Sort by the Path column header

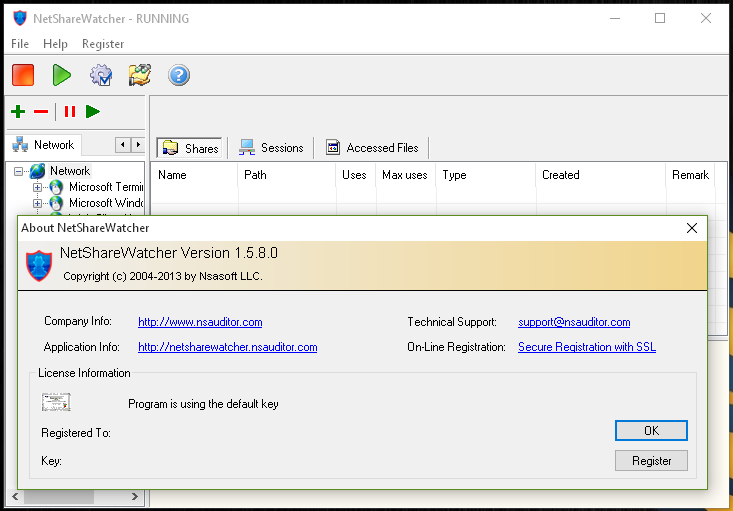tap(287, 175)
